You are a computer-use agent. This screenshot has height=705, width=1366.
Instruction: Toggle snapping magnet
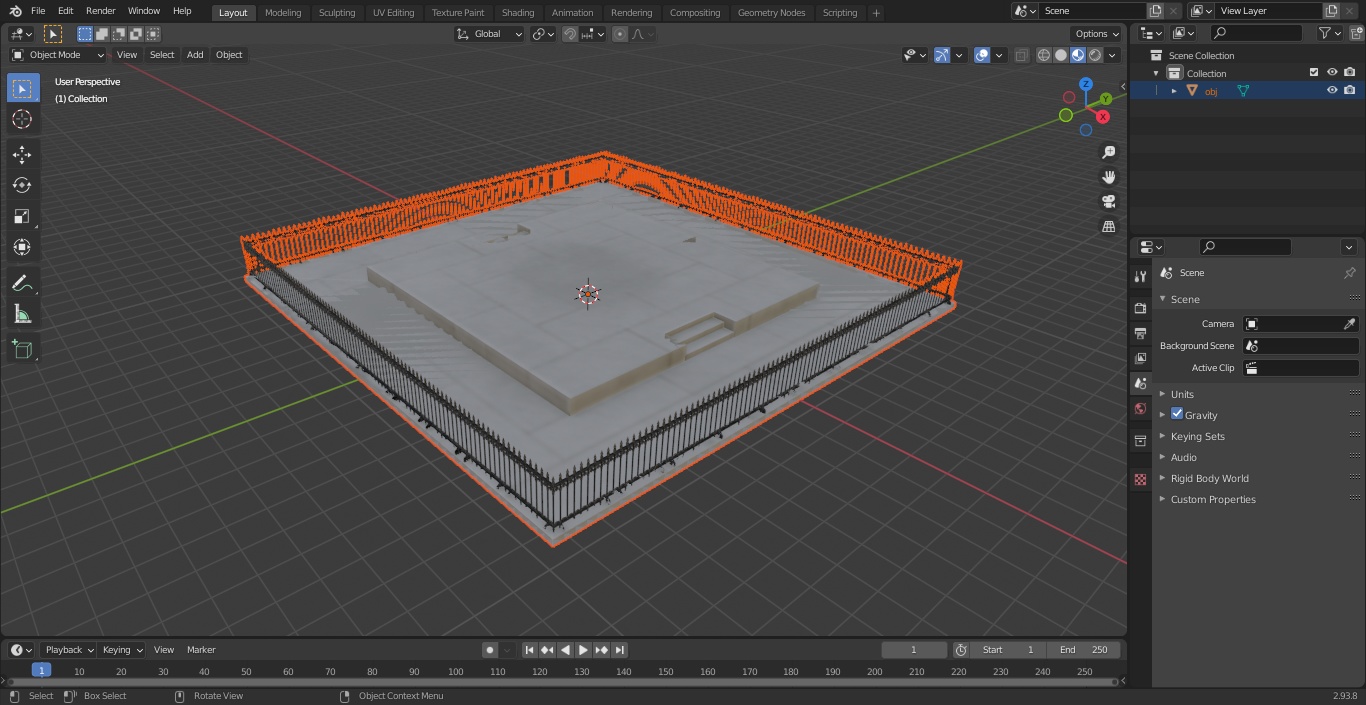[x=569, y=34]
